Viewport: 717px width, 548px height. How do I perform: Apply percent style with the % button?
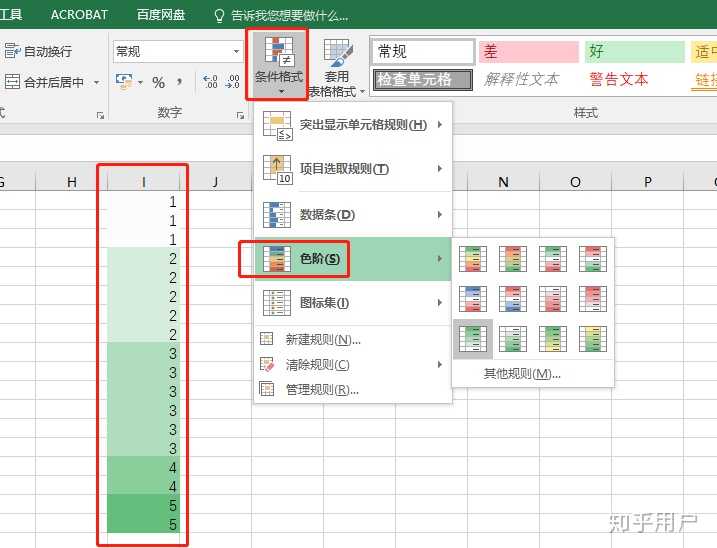[x=159, y=82]
